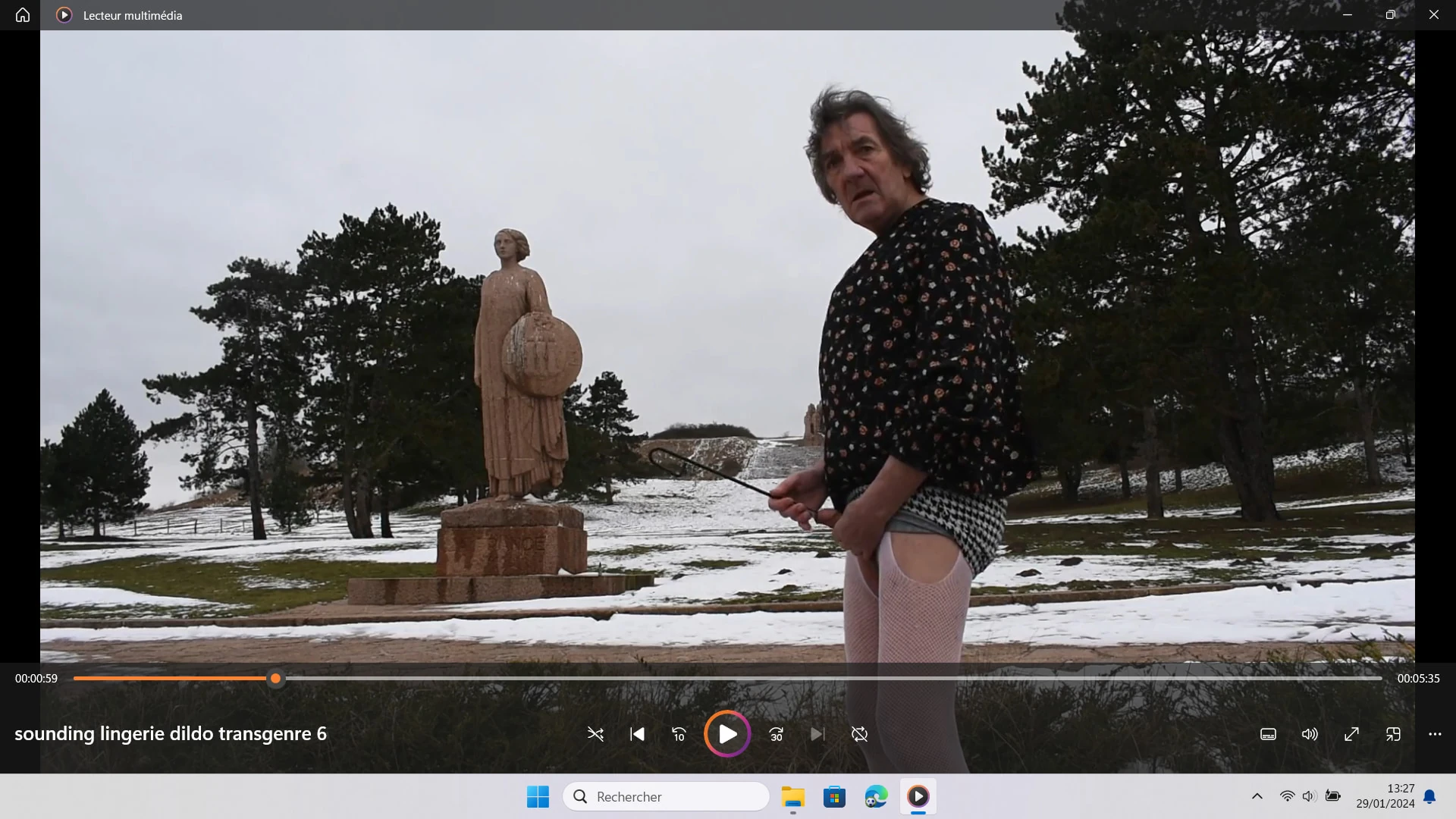The image size is (1456, 819).
Task: Open Microsoft Store from taskbar
Action: click(834, 796)
